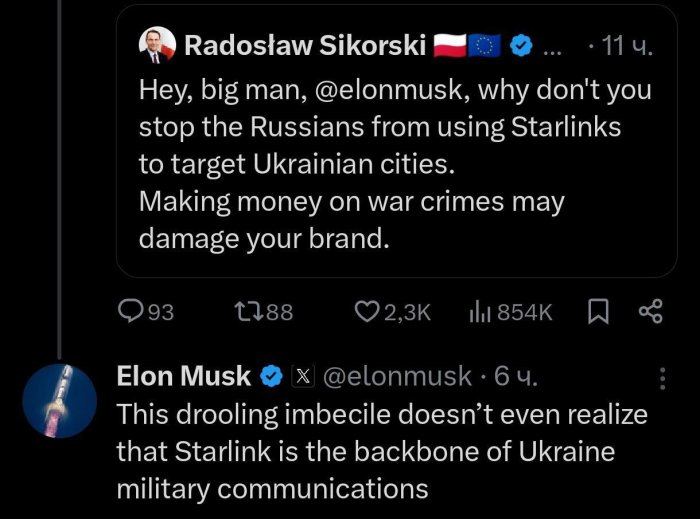Screen dimensions: 700x519
Task: Click the X affiliation badge
Action: (x=302, y=376)
